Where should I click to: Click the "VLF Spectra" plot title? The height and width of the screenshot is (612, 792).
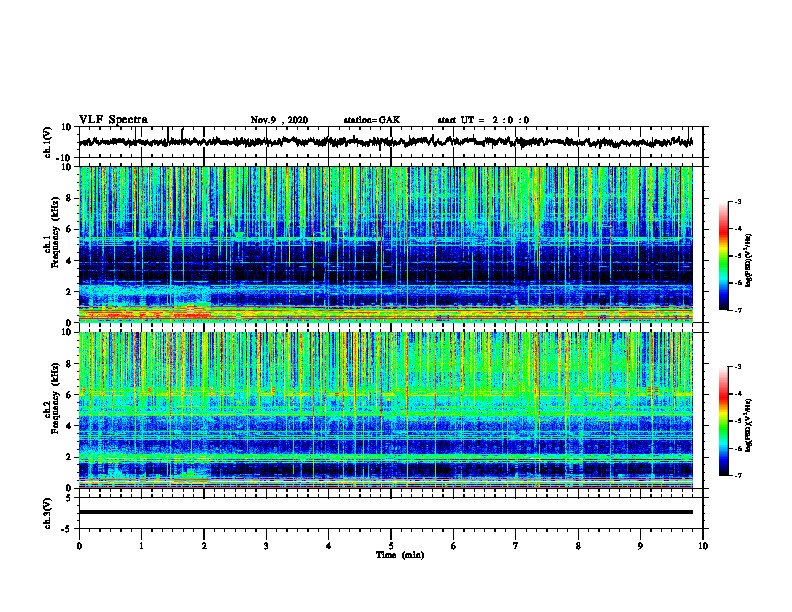tap(113, 120)
